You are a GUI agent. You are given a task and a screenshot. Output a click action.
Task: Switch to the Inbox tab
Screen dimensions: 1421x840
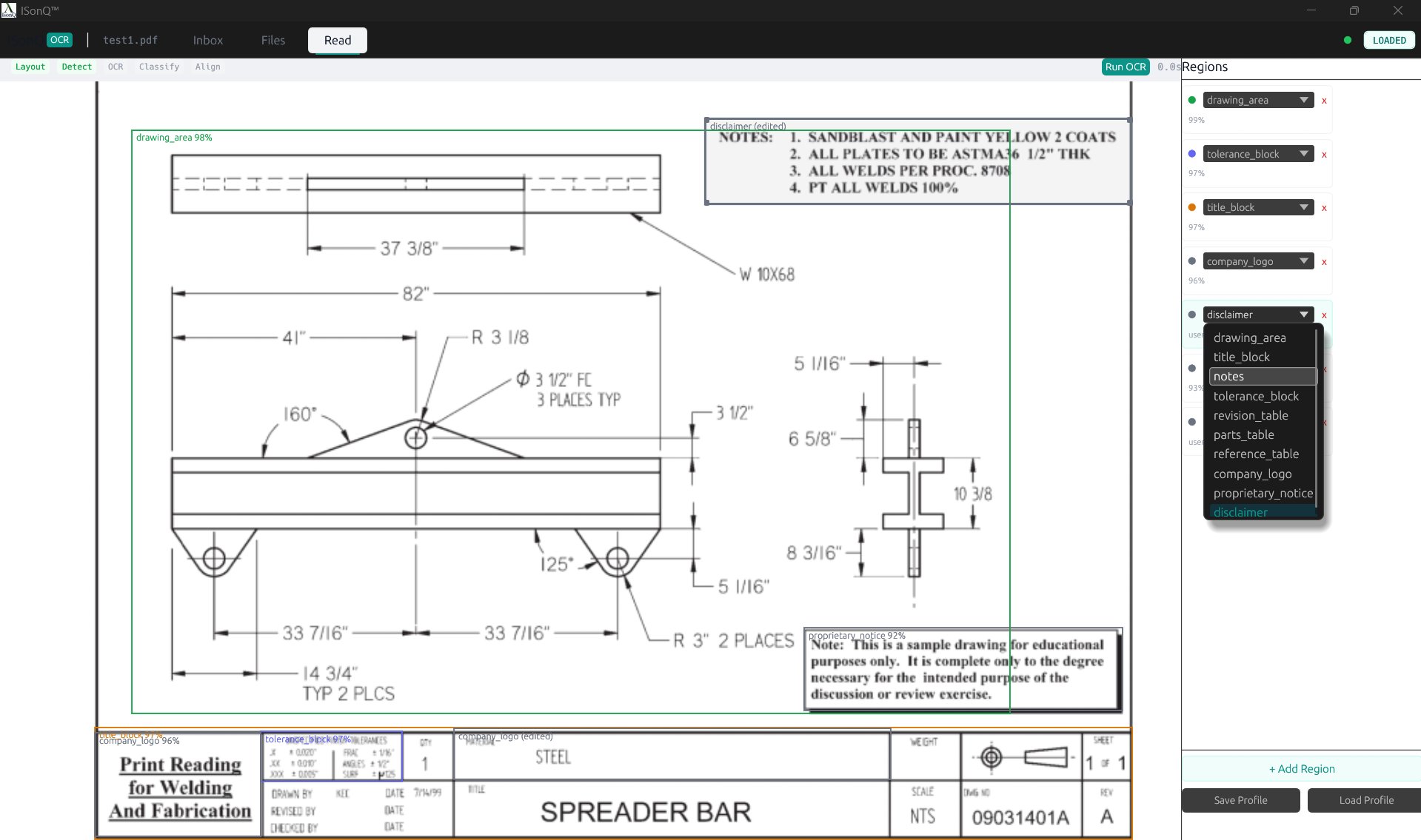click(x=207, y=40)
